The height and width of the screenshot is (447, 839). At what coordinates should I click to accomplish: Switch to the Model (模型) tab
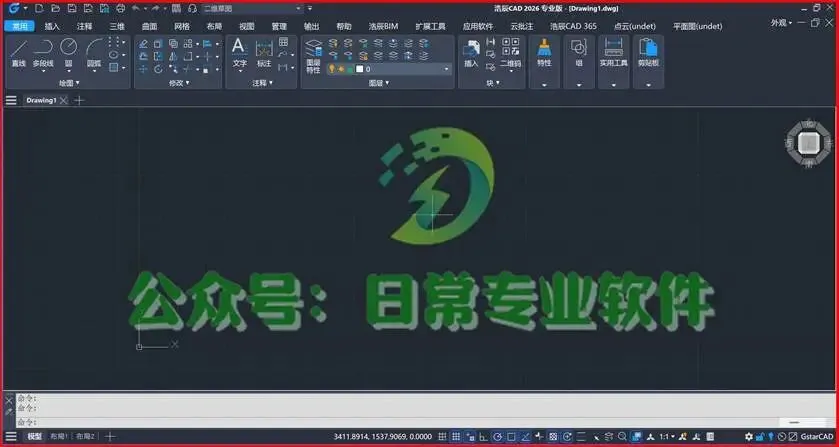coord(35,437)
